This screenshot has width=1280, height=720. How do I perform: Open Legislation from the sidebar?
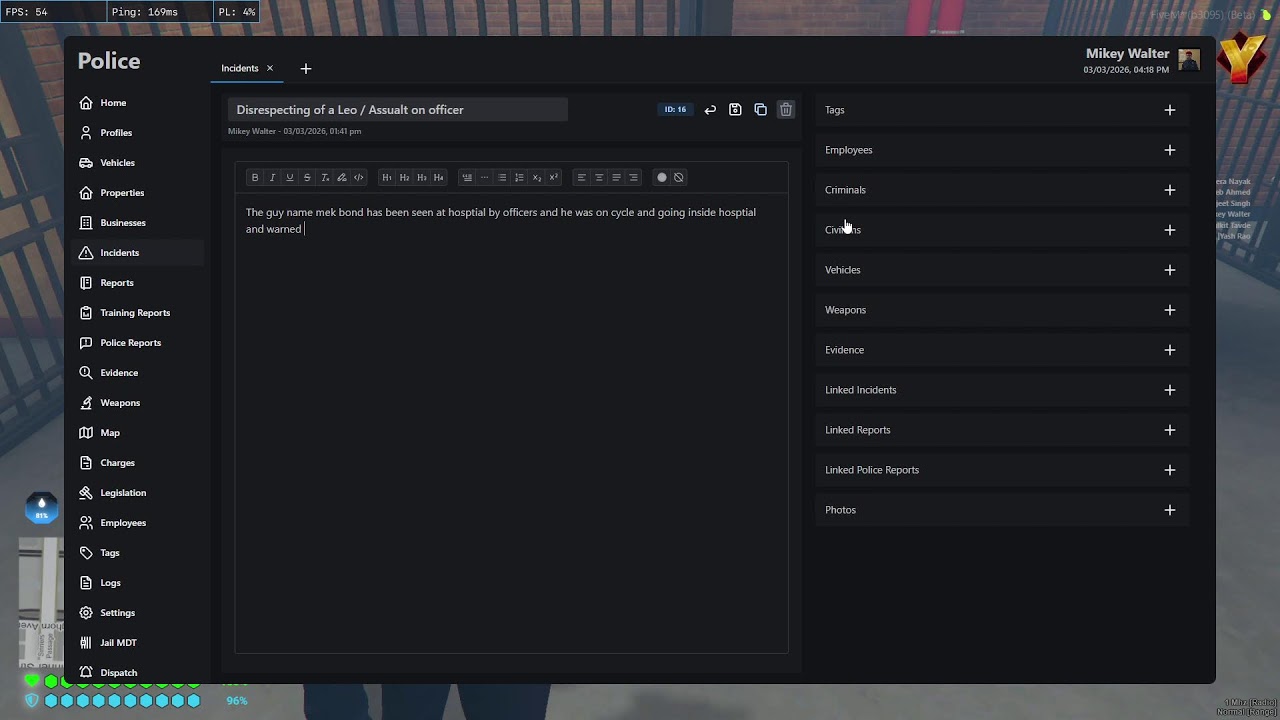(x=139, y=493)
